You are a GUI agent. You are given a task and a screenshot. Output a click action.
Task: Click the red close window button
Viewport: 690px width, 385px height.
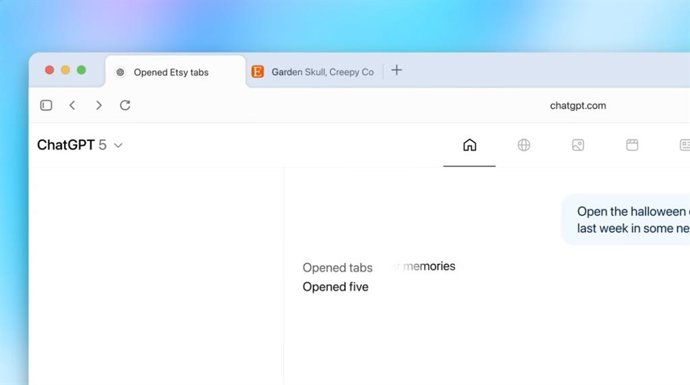49,70
